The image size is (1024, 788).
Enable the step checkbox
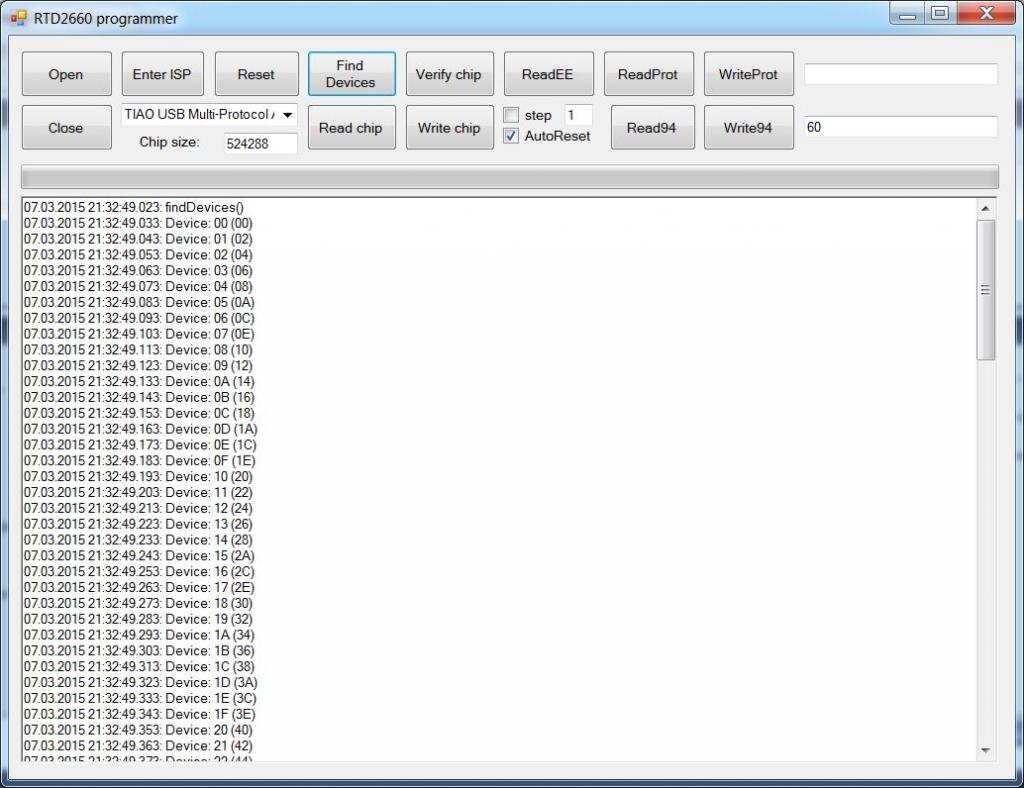[x=511, y=115]
